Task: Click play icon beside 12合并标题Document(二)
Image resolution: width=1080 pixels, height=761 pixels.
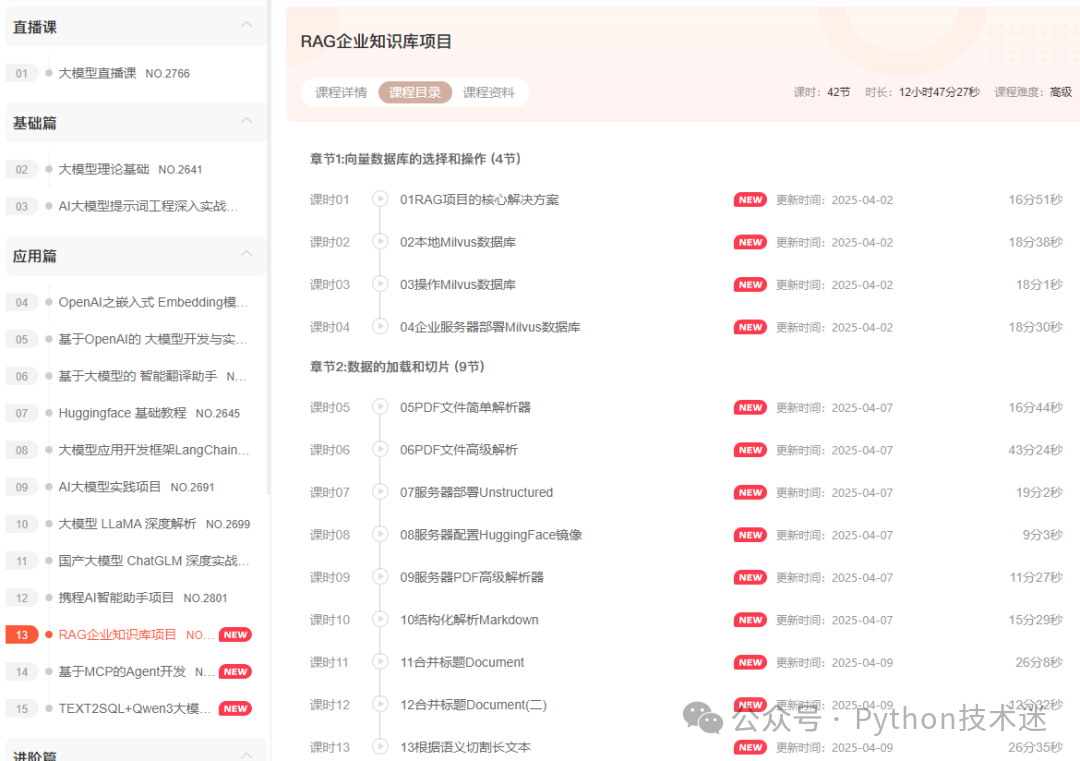Action: [x=380, y=704]
